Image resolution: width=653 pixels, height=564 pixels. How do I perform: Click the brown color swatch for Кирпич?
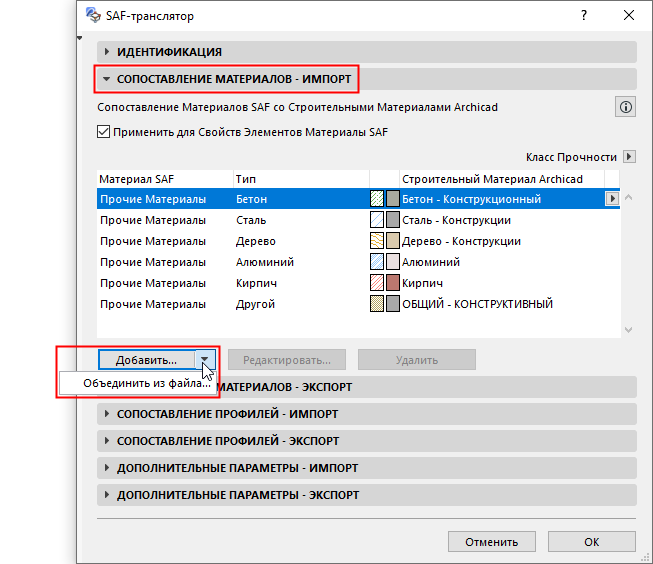click(x=392, y=283)
